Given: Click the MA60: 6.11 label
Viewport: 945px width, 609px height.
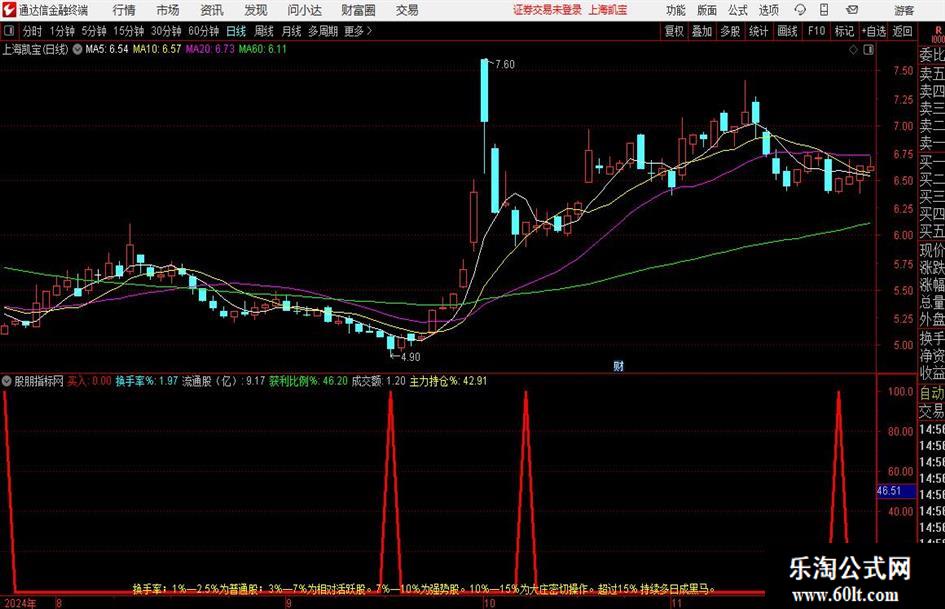Looking at the screenshot, I should point(262,49).
